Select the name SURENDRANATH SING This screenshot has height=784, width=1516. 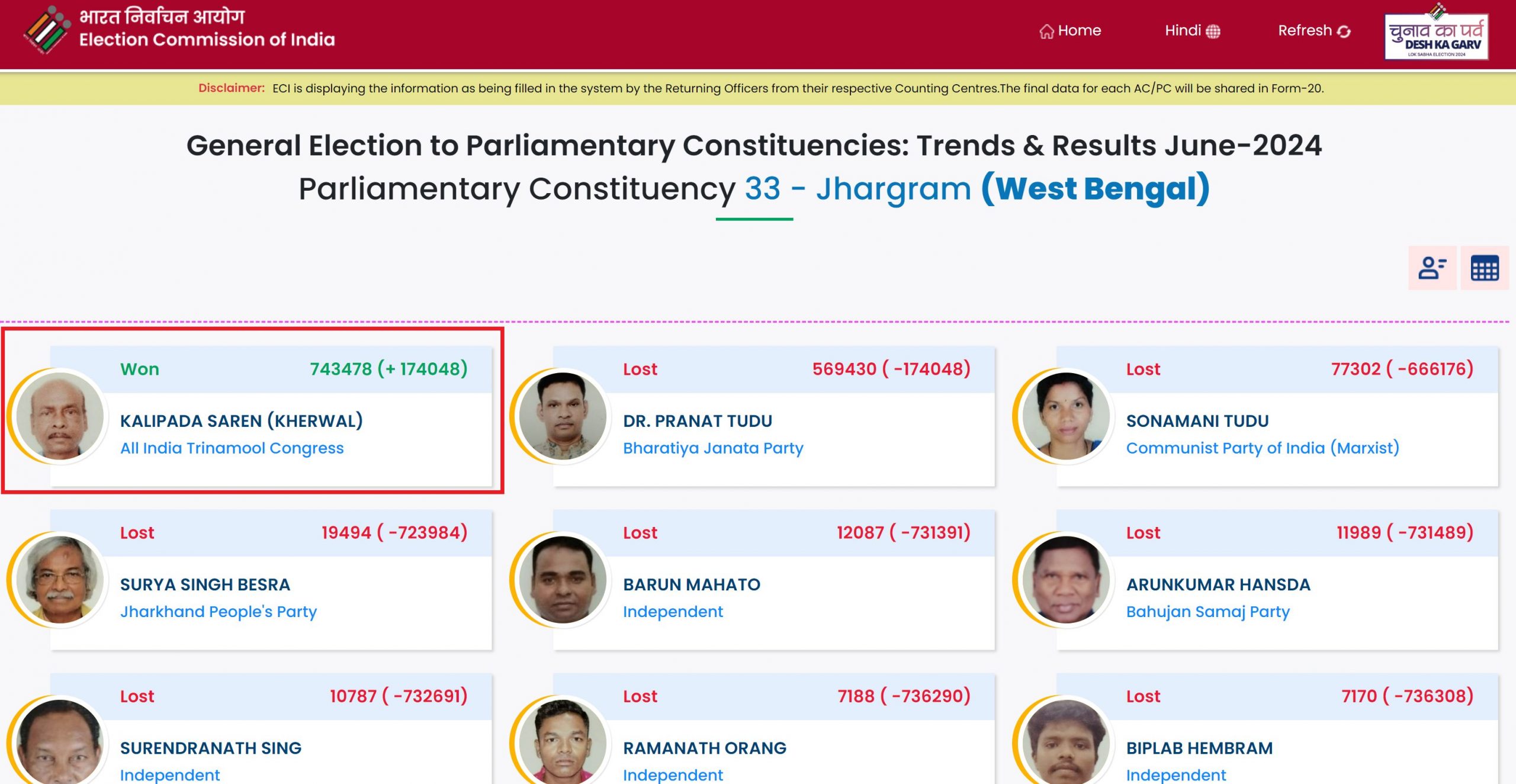tap(211, 748)
